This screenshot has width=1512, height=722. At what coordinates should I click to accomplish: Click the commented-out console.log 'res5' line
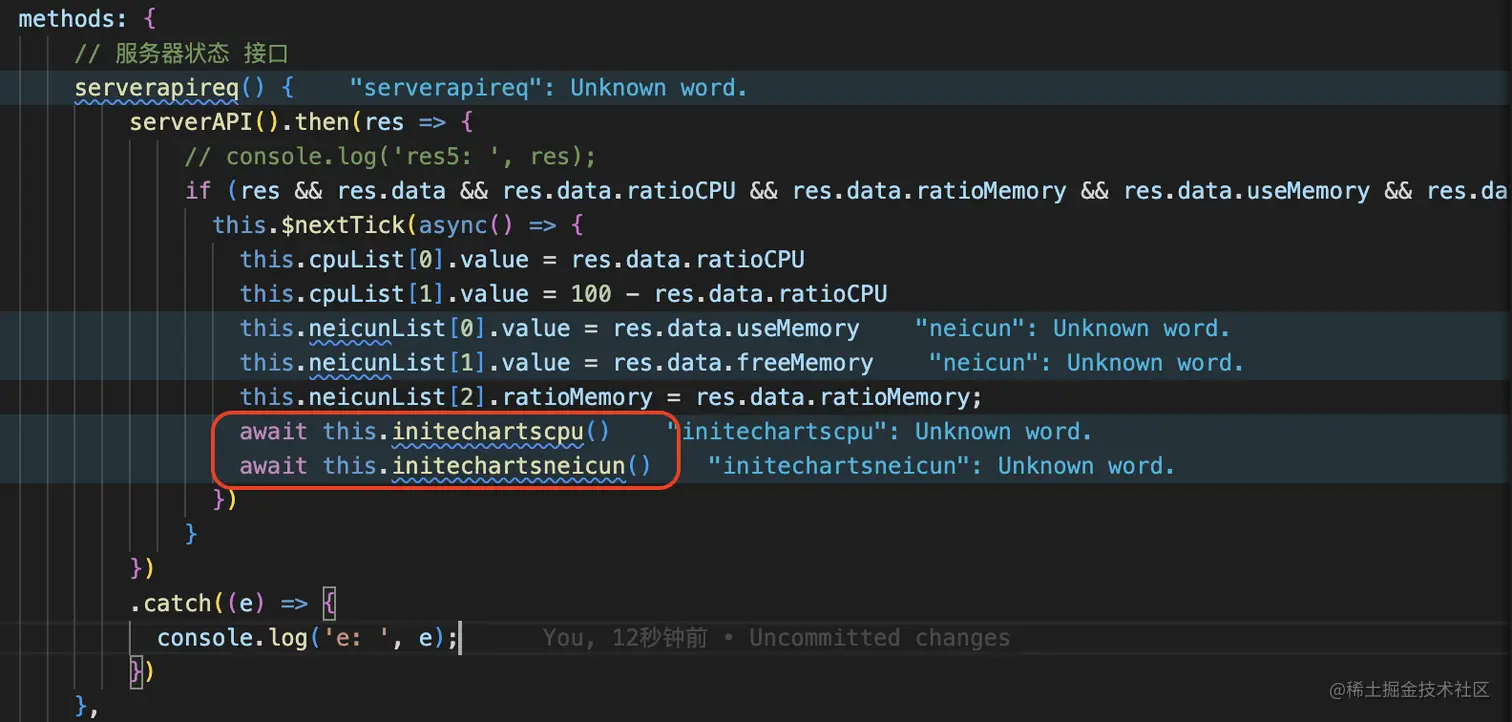pos(390,157)
